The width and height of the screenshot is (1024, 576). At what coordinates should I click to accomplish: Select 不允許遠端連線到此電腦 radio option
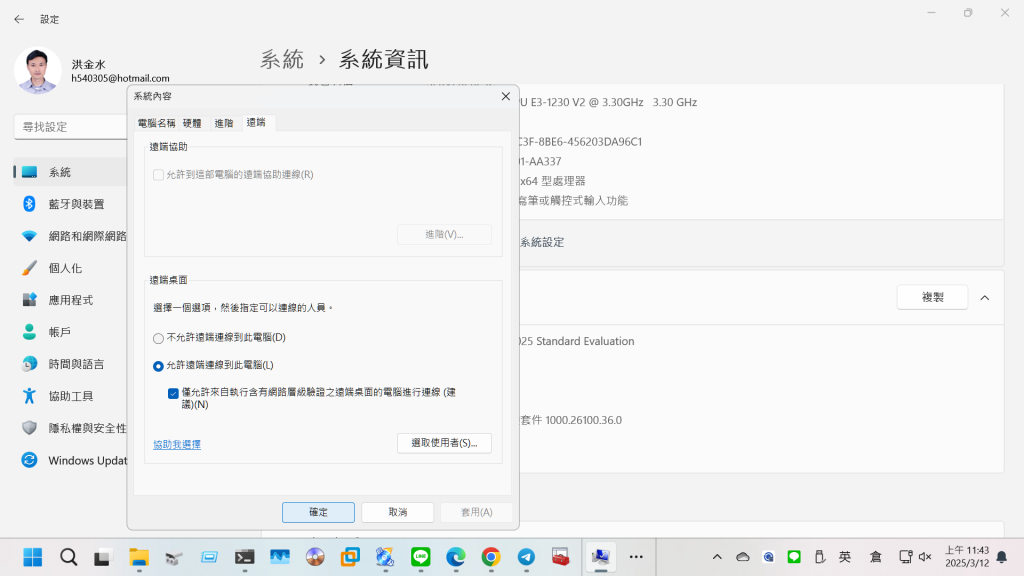pos(158,338)
